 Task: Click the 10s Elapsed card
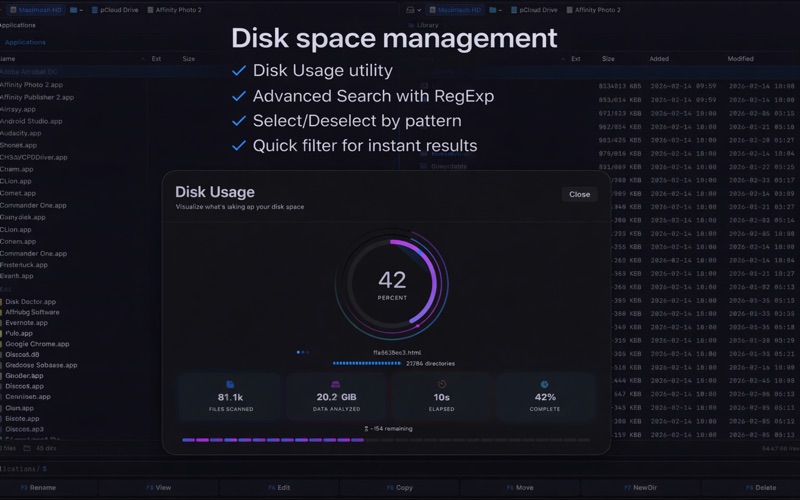(x=441, y=396)
